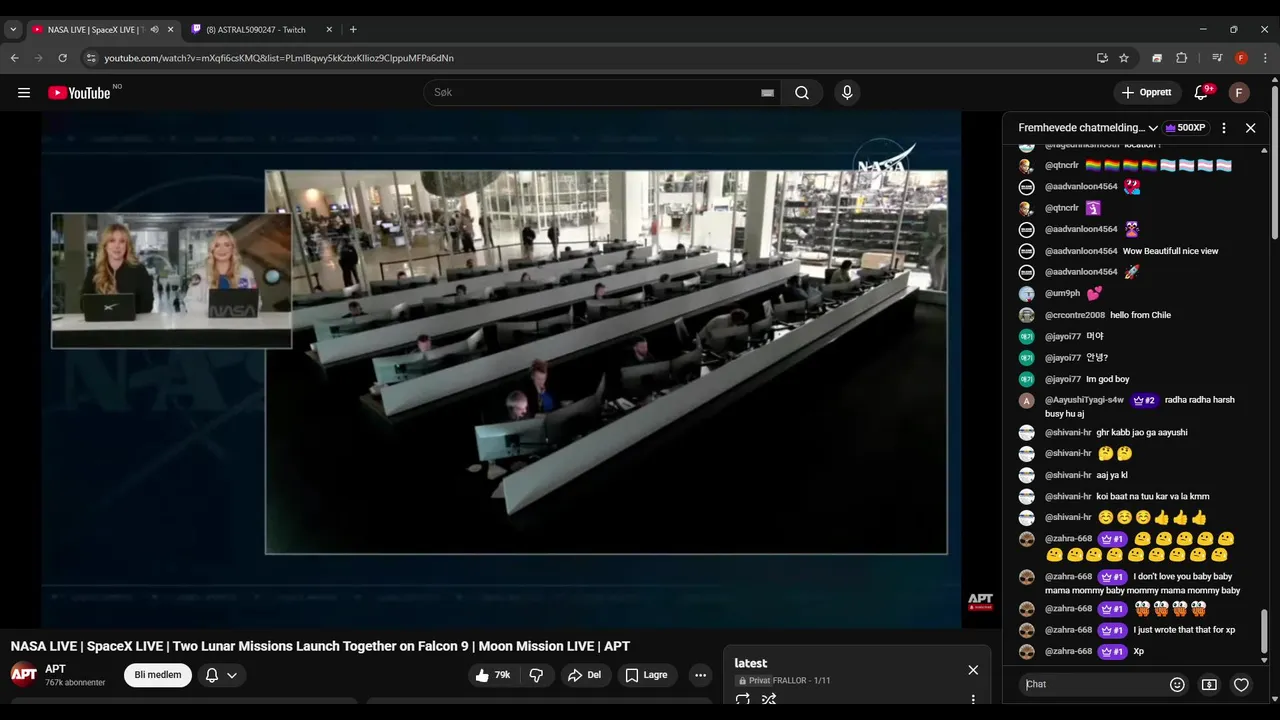
Task: Expand notification preferences chevron beside bell
Action: click(232, 675)
